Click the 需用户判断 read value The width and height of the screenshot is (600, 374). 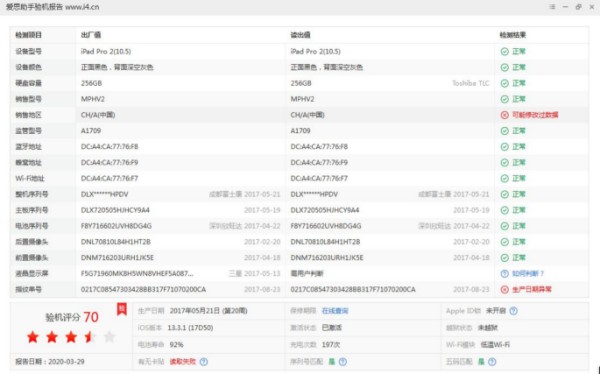pyautogui.click(x=307, y=274)
